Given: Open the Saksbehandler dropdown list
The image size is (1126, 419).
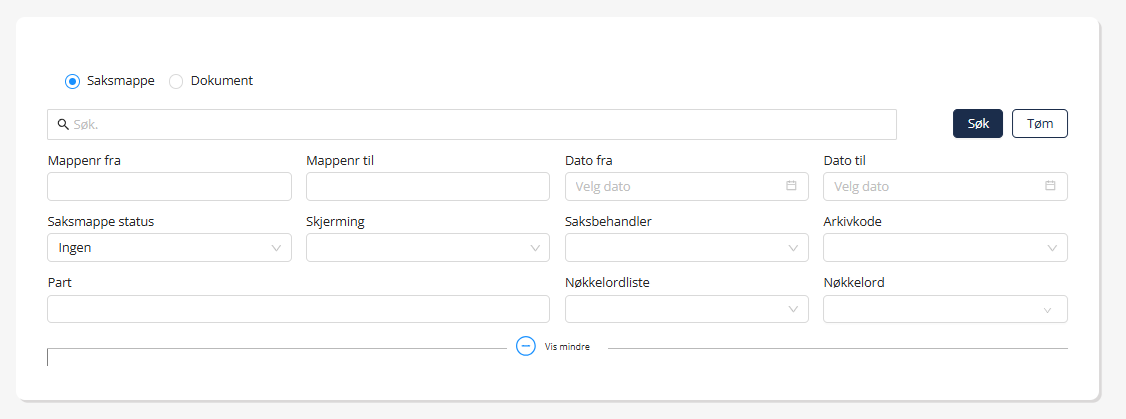Looking at the screenshot, I should [x=686, y=248].
